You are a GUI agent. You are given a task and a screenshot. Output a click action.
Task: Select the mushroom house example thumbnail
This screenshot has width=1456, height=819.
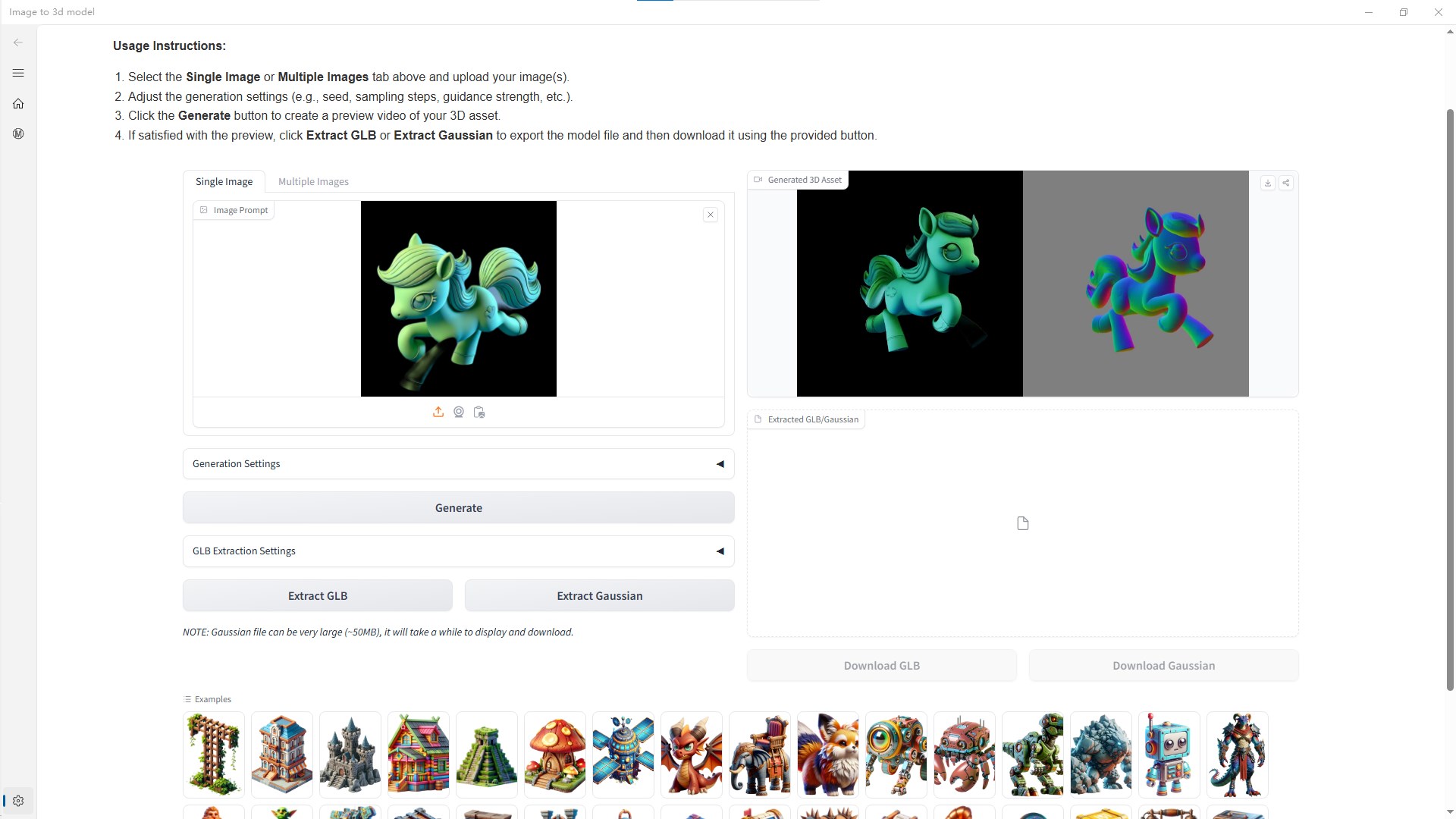554,754
